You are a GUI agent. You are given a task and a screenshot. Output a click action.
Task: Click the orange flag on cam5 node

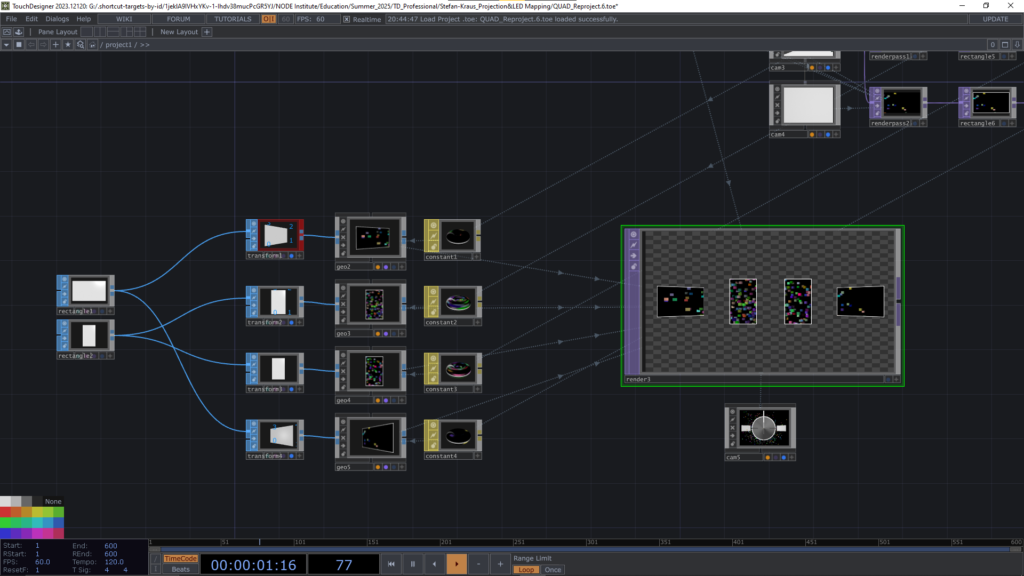767,457
